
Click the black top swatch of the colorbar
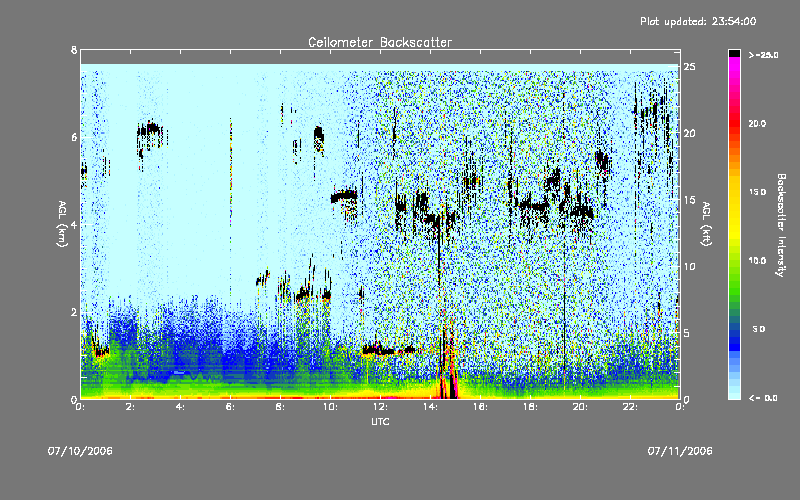(734, 53)
